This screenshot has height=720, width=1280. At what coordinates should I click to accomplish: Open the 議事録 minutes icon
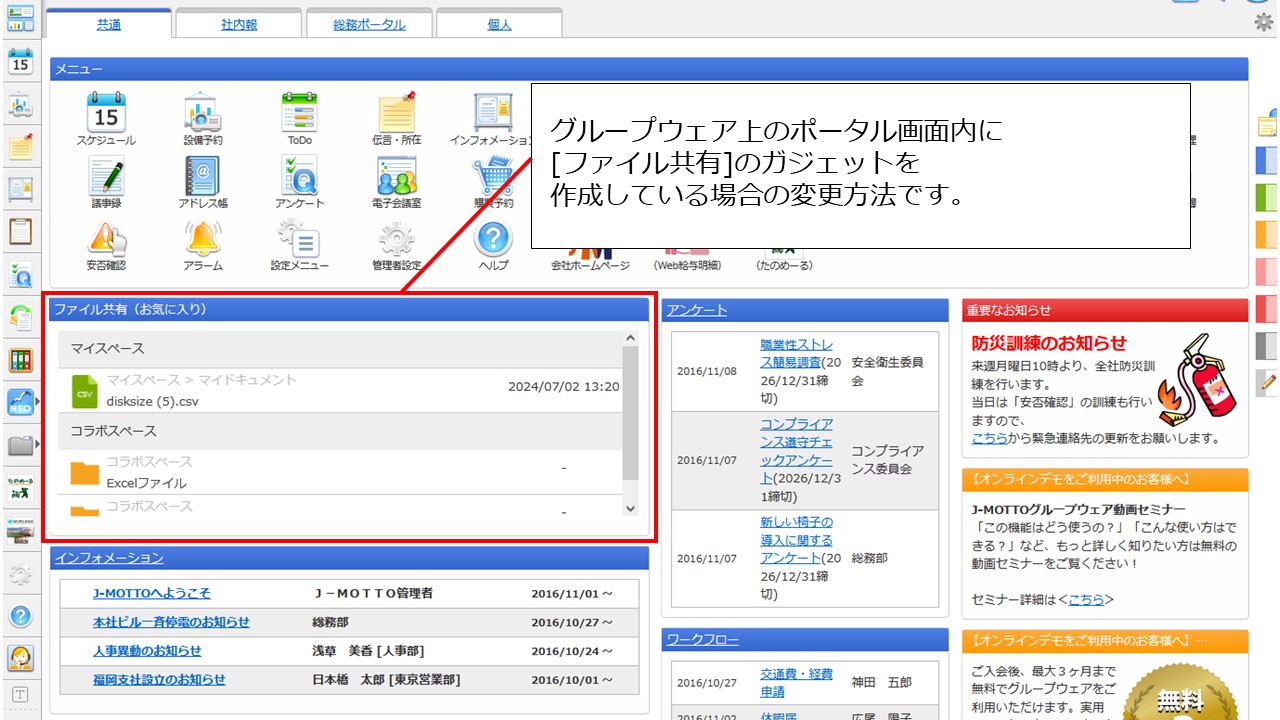(105, 176)
